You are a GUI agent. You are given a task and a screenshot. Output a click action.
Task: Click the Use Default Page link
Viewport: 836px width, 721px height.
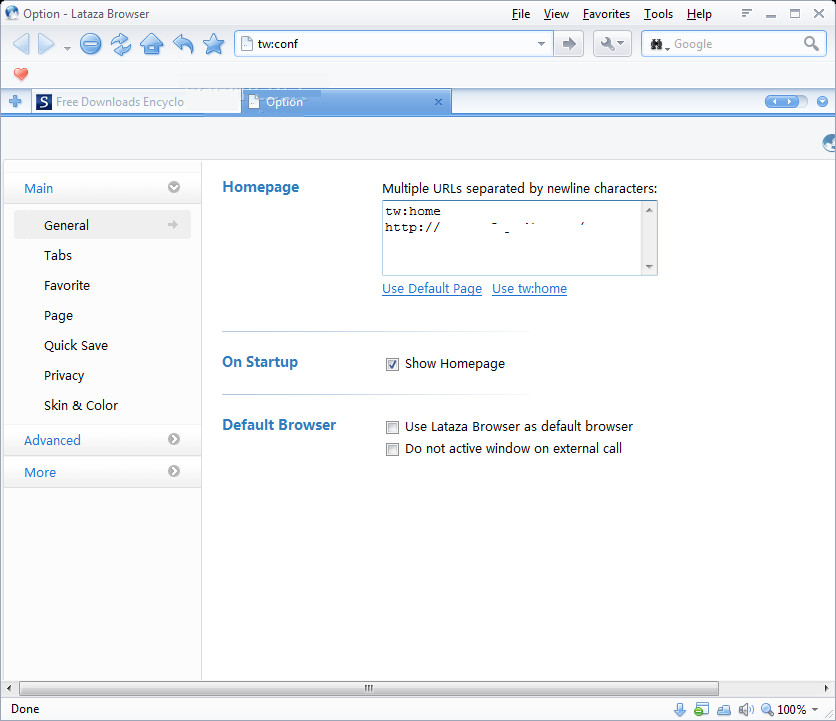[432, 289]
